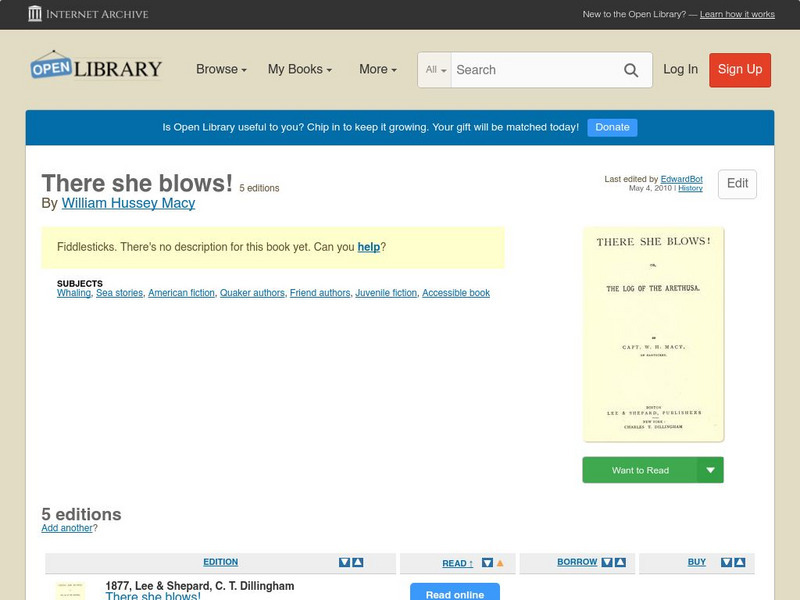The image size is (800, 600).
Task: Click the orange active sort indicator on READ column
Action: 498,562
